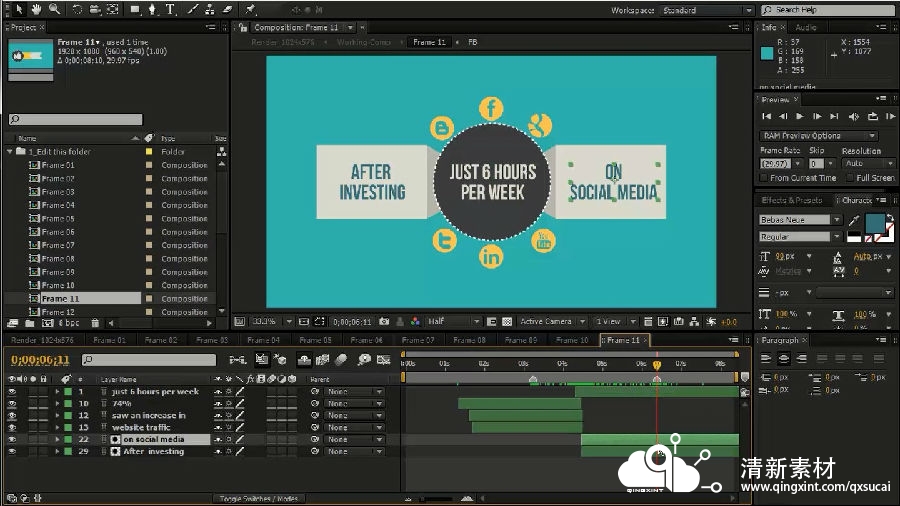Switch to Frame 01 timeline tab
The height and width of the screenshot is (506, 900).
point(109,340)
